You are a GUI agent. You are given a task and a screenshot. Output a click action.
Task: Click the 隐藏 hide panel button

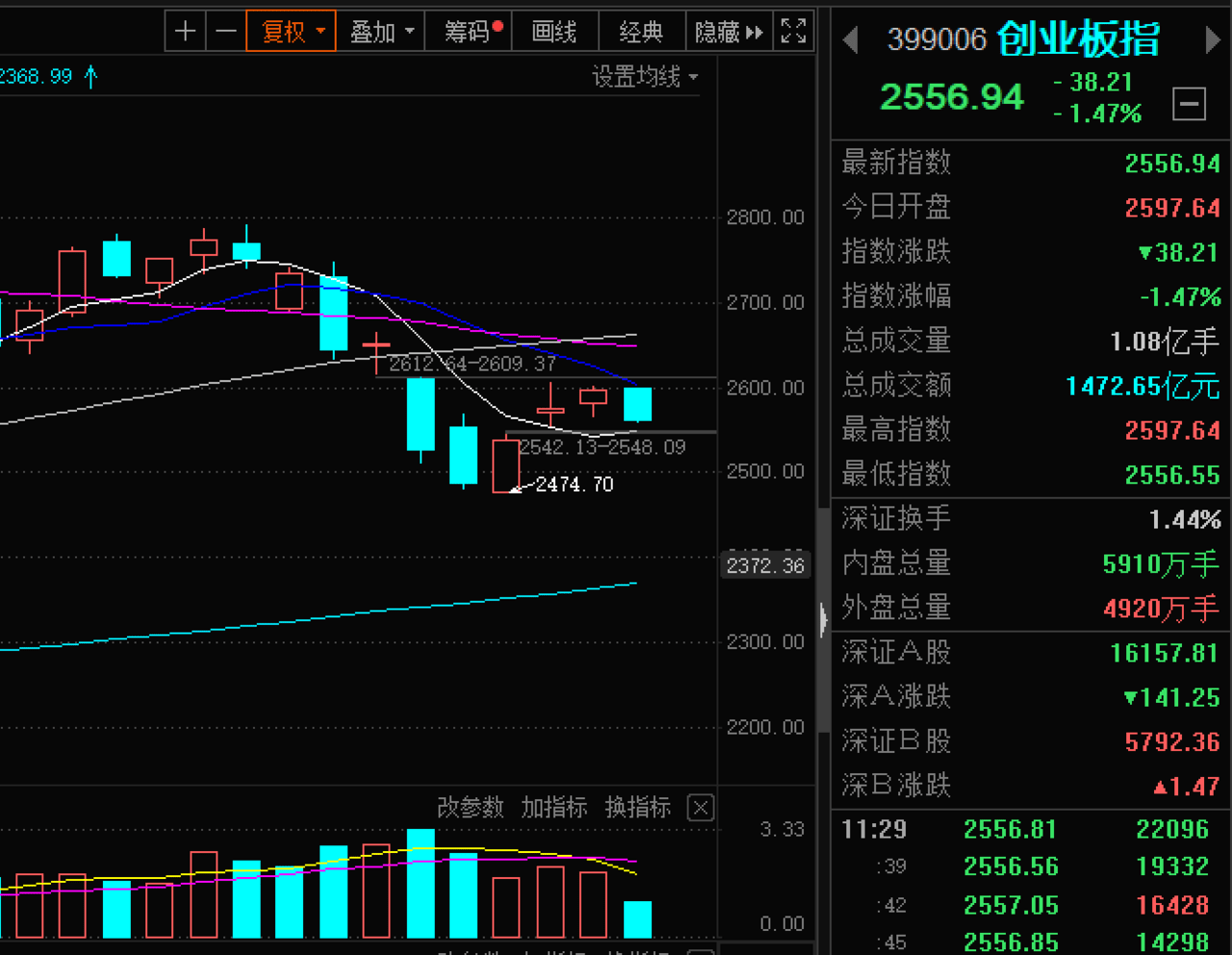[729, 32]
